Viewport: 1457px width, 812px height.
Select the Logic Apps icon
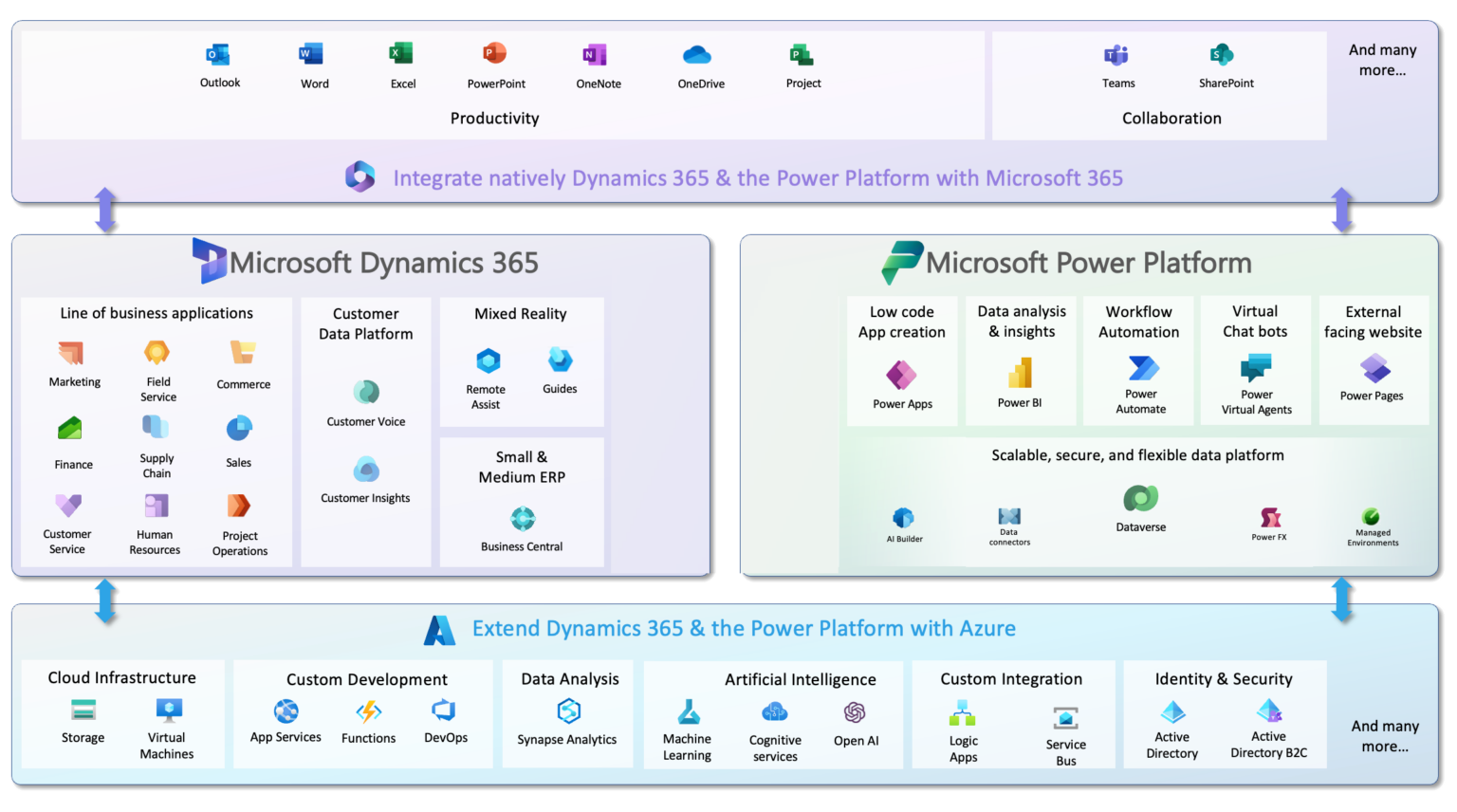tap(963, 713)
